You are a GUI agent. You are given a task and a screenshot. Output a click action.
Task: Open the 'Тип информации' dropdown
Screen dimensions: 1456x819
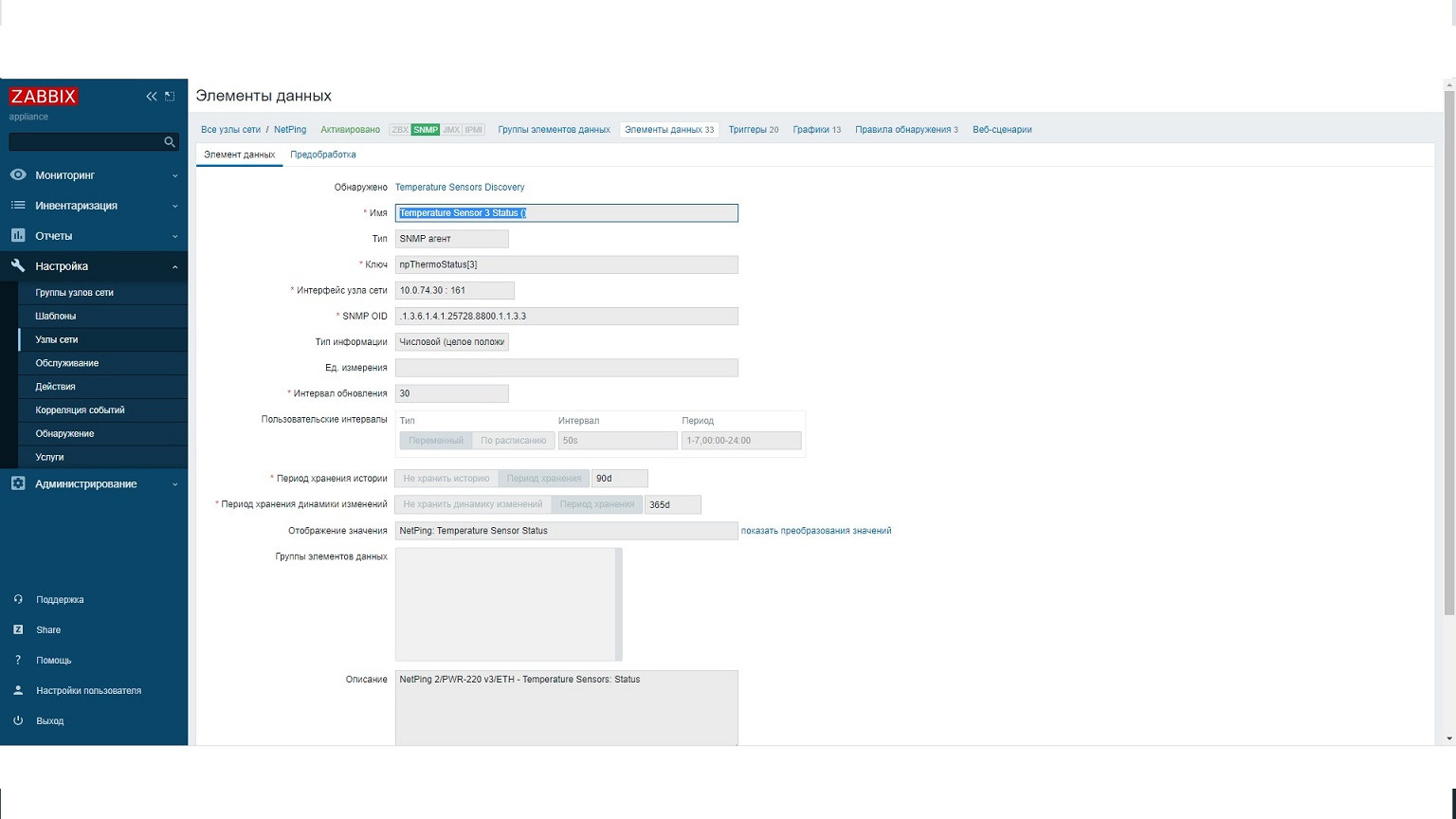click(x=452, y=342)
